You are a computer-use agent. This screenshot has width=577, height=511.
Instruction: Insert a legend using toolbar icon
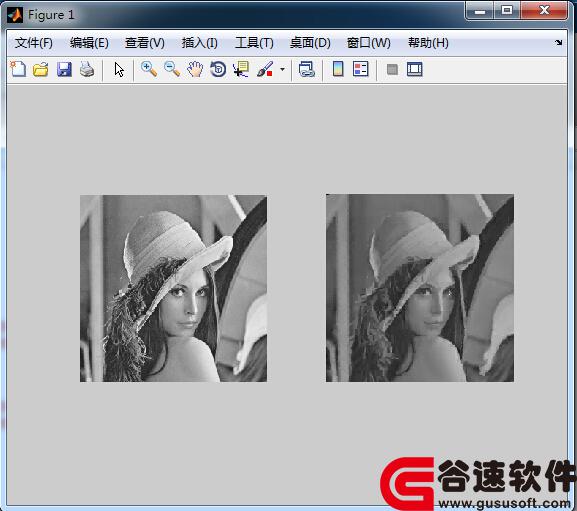click(x=361, y=69)
